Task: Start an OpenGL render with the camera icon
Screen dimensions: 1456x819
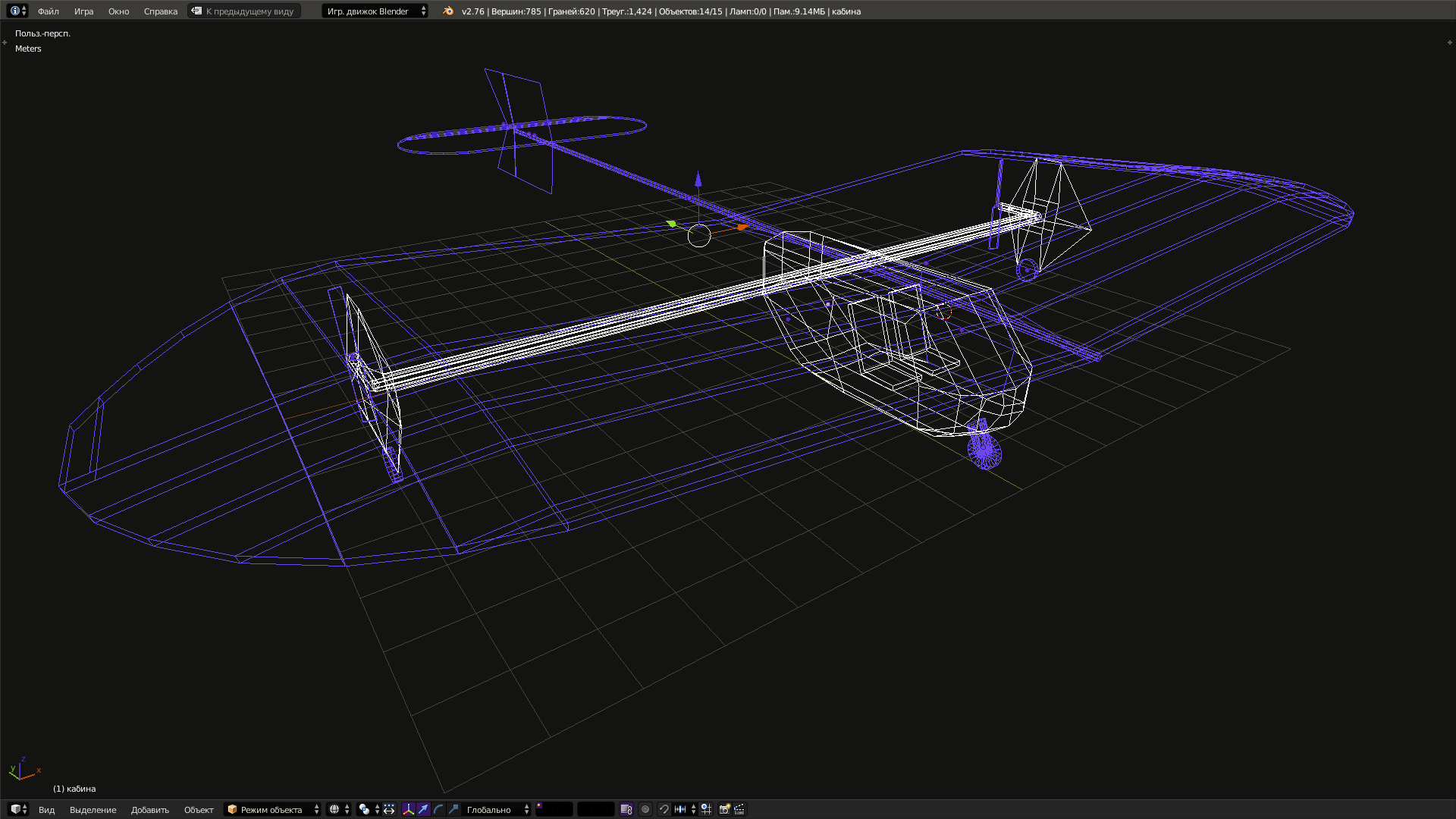Action: (723, 809)
